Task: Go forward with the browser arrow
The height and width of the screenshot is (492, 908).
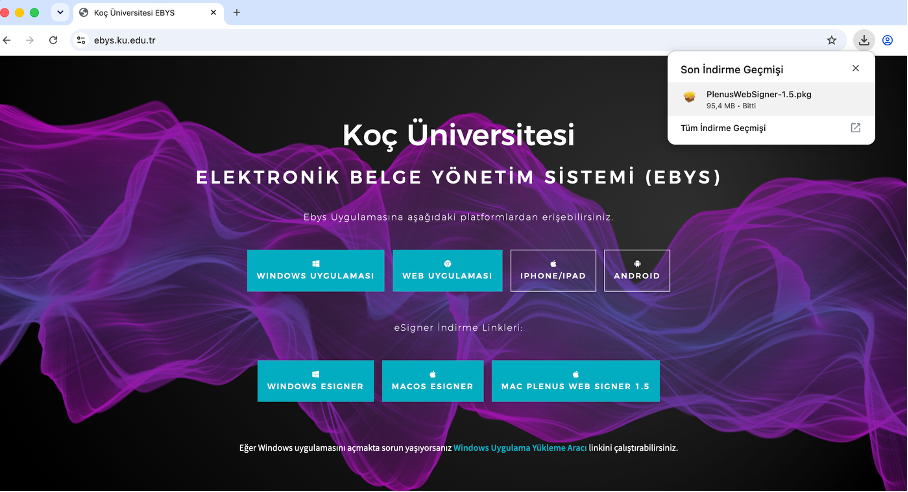Action: [x=30, y=40]
